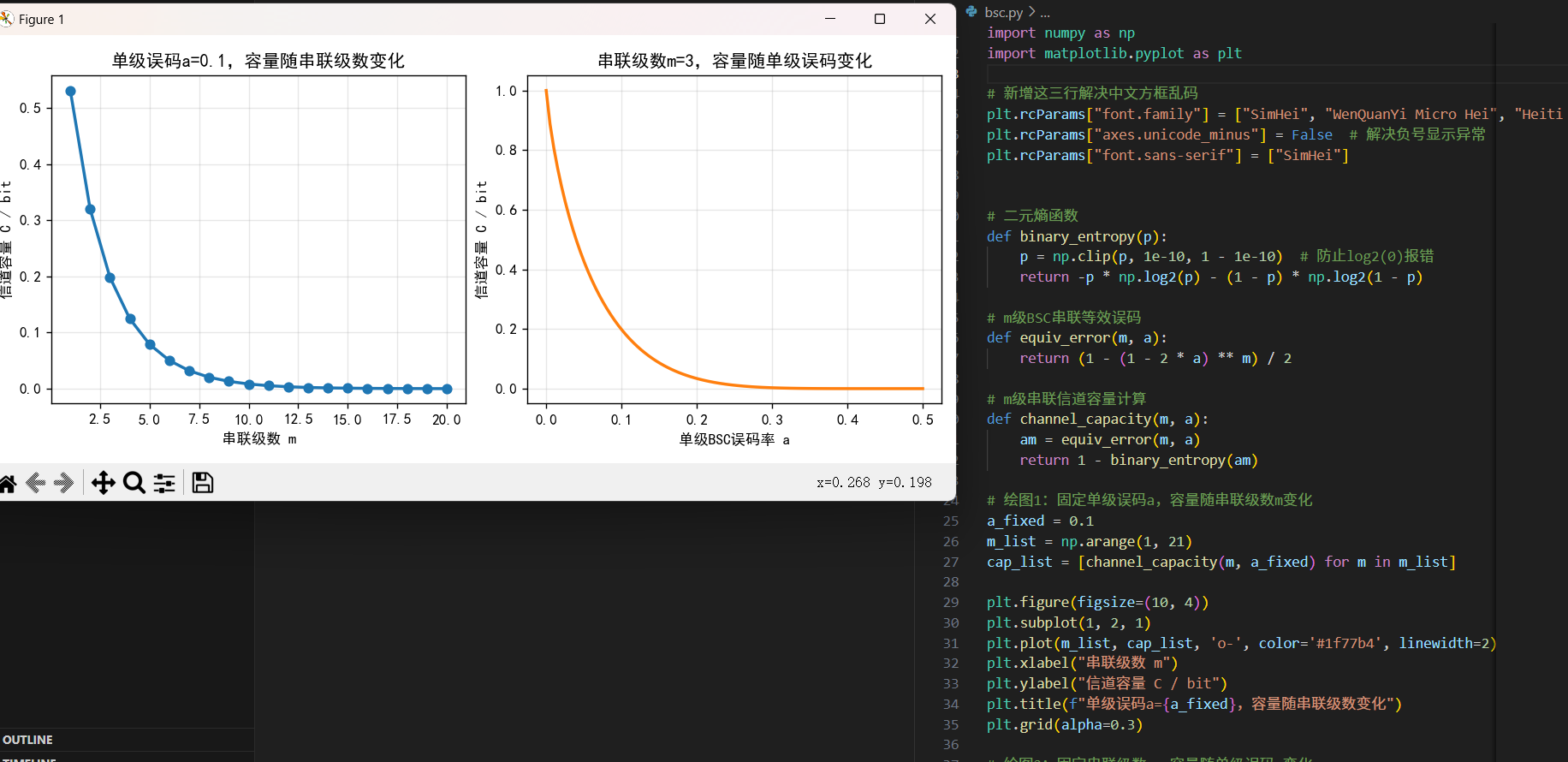Click the breadcrumb ellipsis after bsc.py

click(1045, 12)
